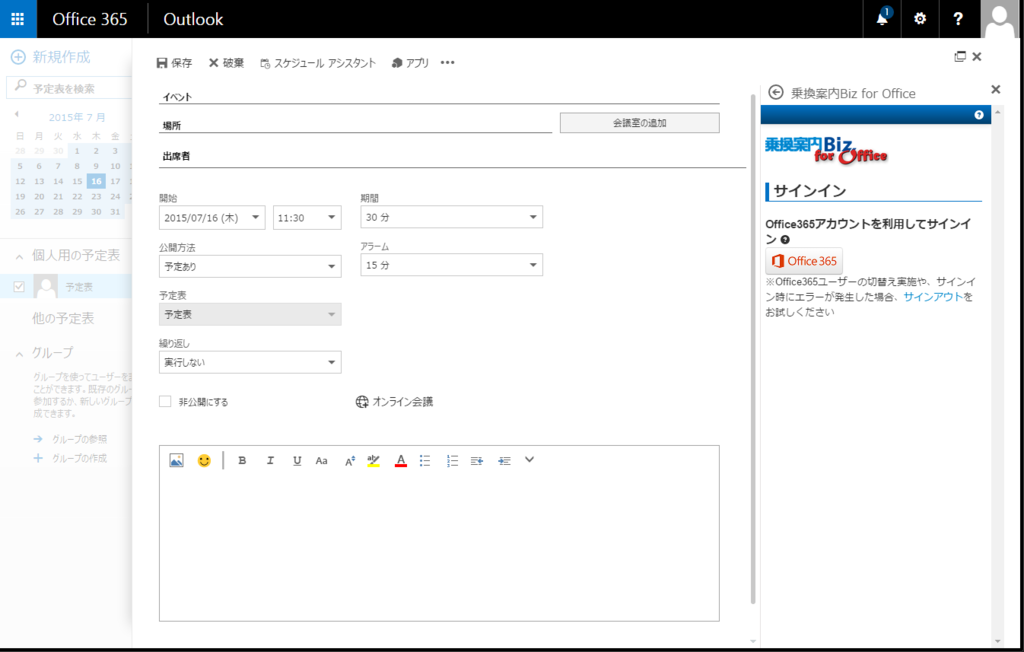
Task: Open the Office 365 app launcher grid icon
Action: [16, 18]
